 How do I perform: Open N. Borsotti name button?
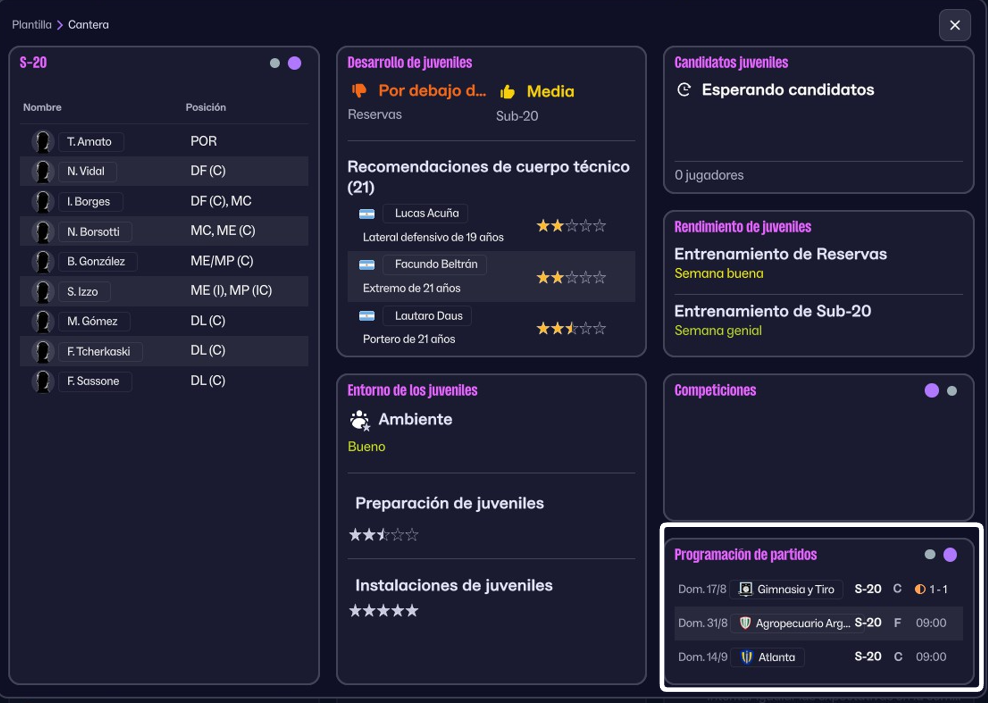pyautogui.click(x=94, y=231)
